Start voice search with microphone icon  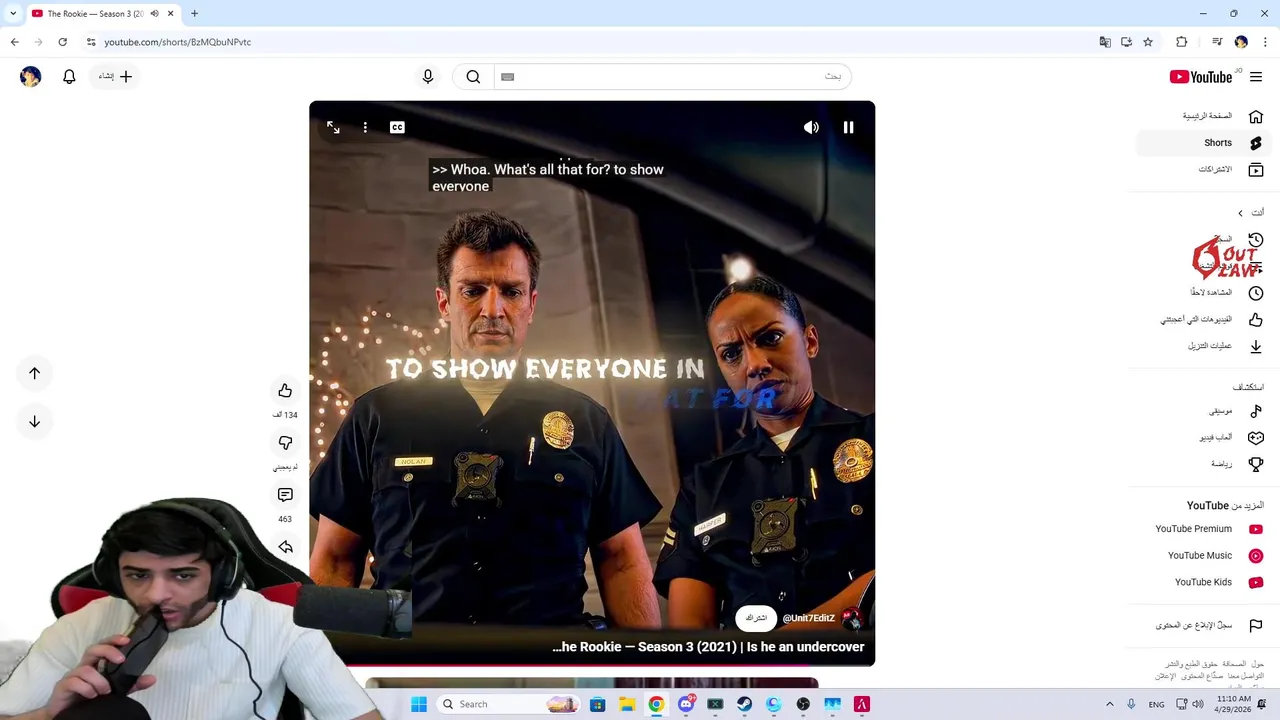click(x=428, y=77)
